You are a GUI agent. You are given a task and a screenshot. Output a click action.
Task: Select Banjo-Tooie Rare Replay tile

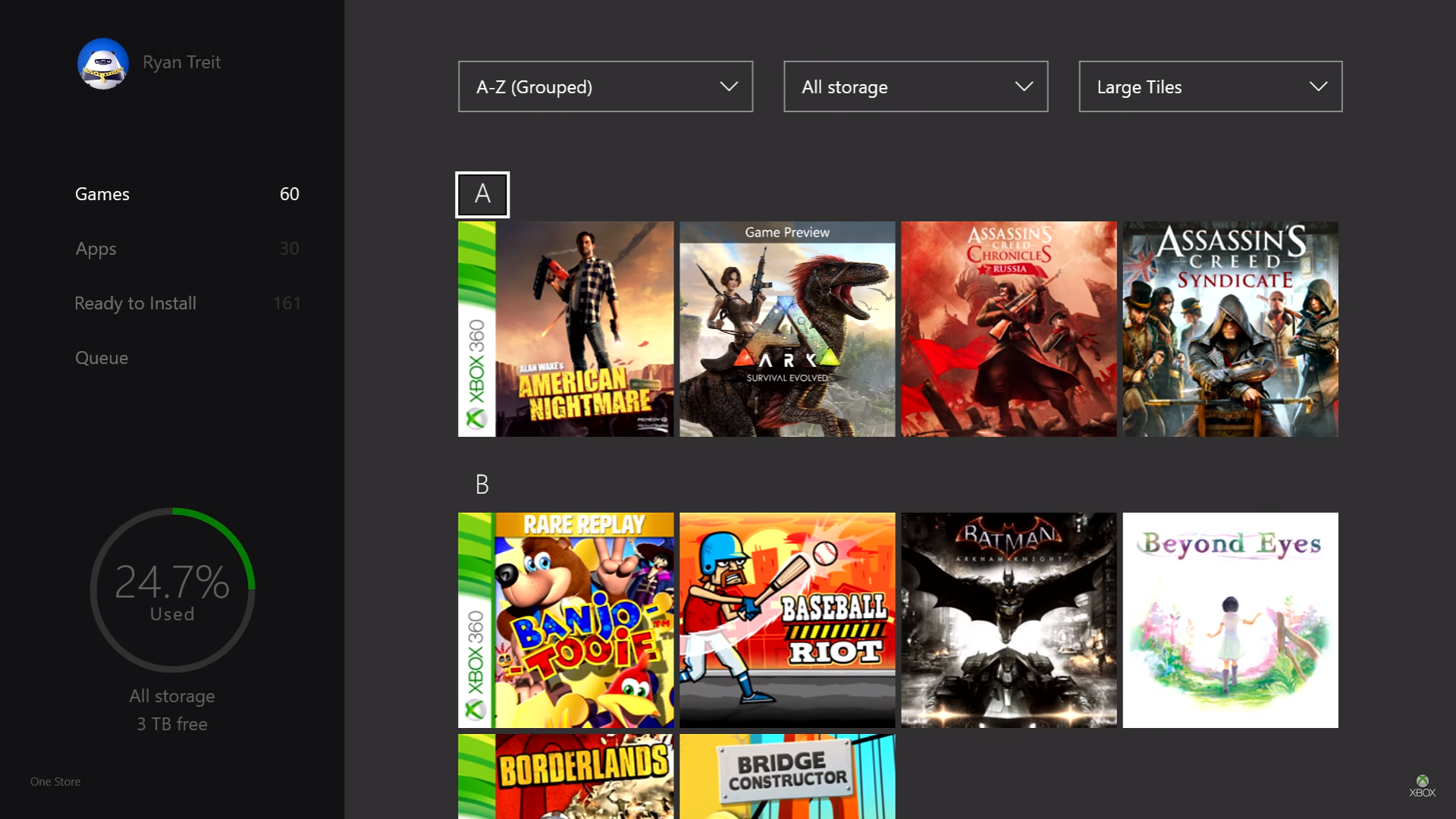[x=565, y=620]
